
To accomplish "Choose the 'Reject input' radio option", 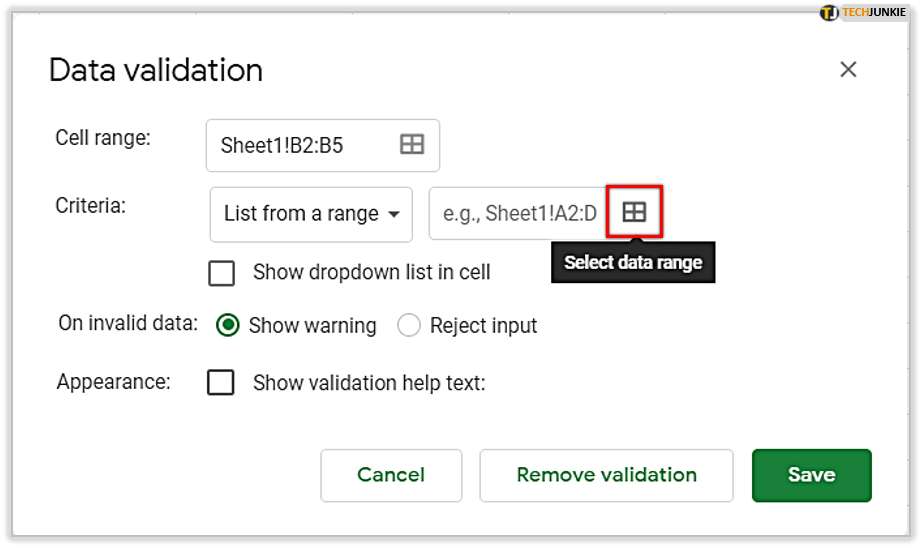I will tap(409, 326).
